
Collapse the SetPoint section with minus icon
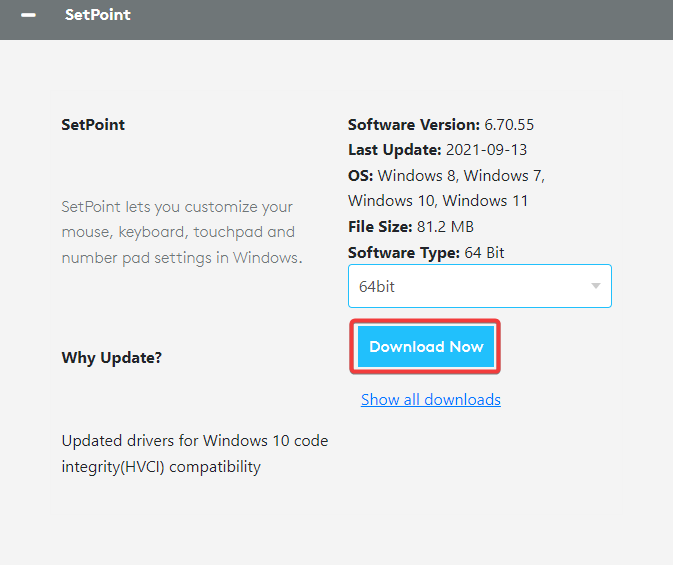point(28,16)
